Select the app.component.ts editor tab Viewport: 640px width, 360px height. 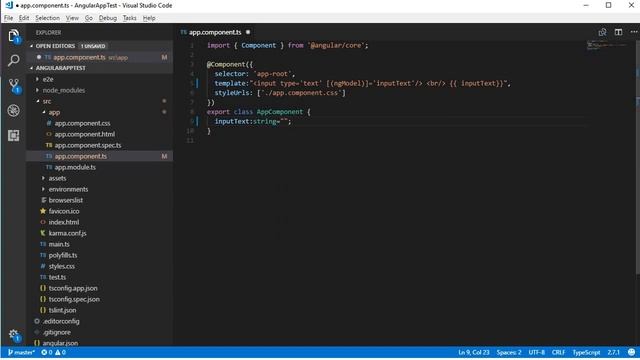tap(215, 32)
